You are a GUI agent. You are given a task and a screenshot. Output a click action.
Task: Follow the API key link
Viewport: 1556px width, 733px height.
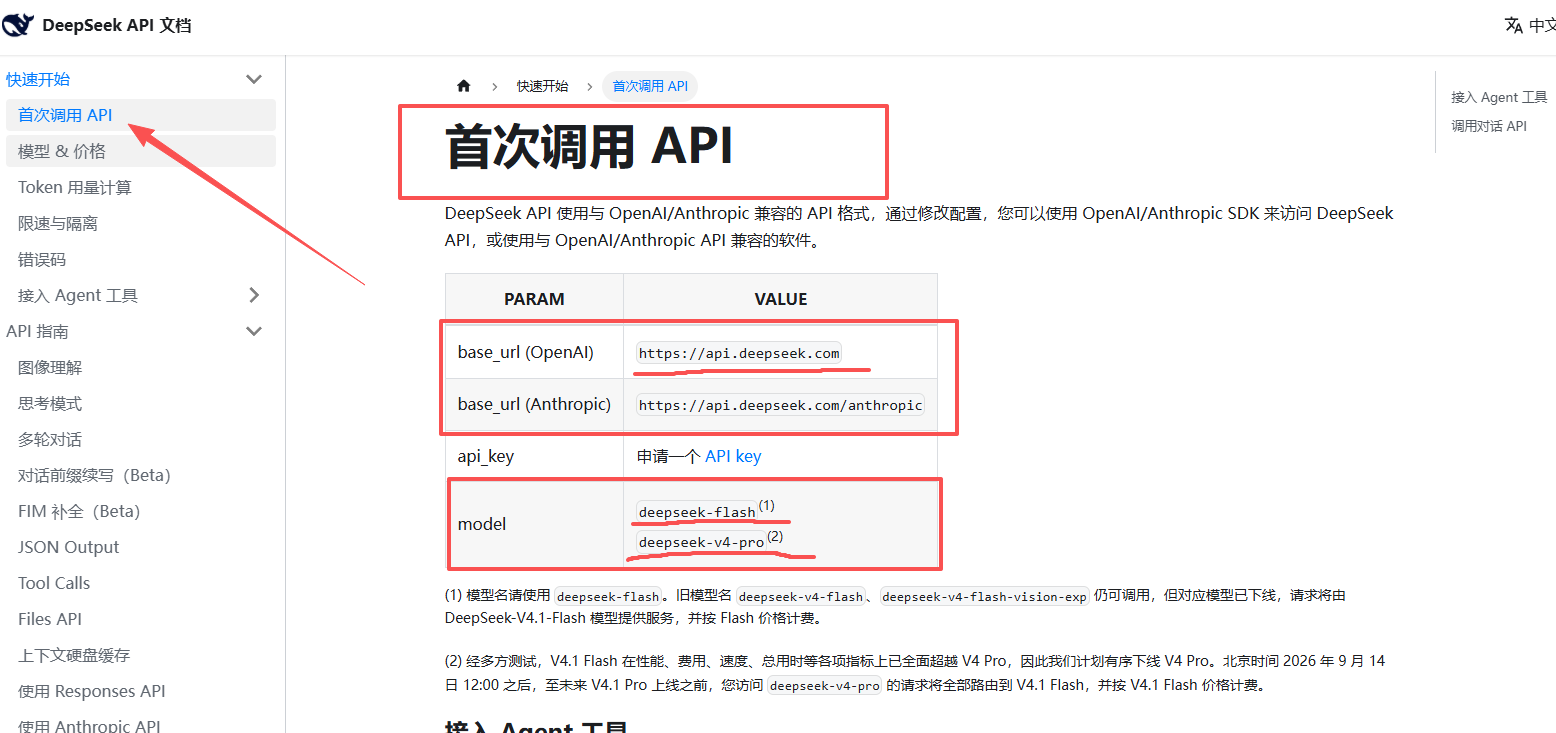(x=733, y=456)
